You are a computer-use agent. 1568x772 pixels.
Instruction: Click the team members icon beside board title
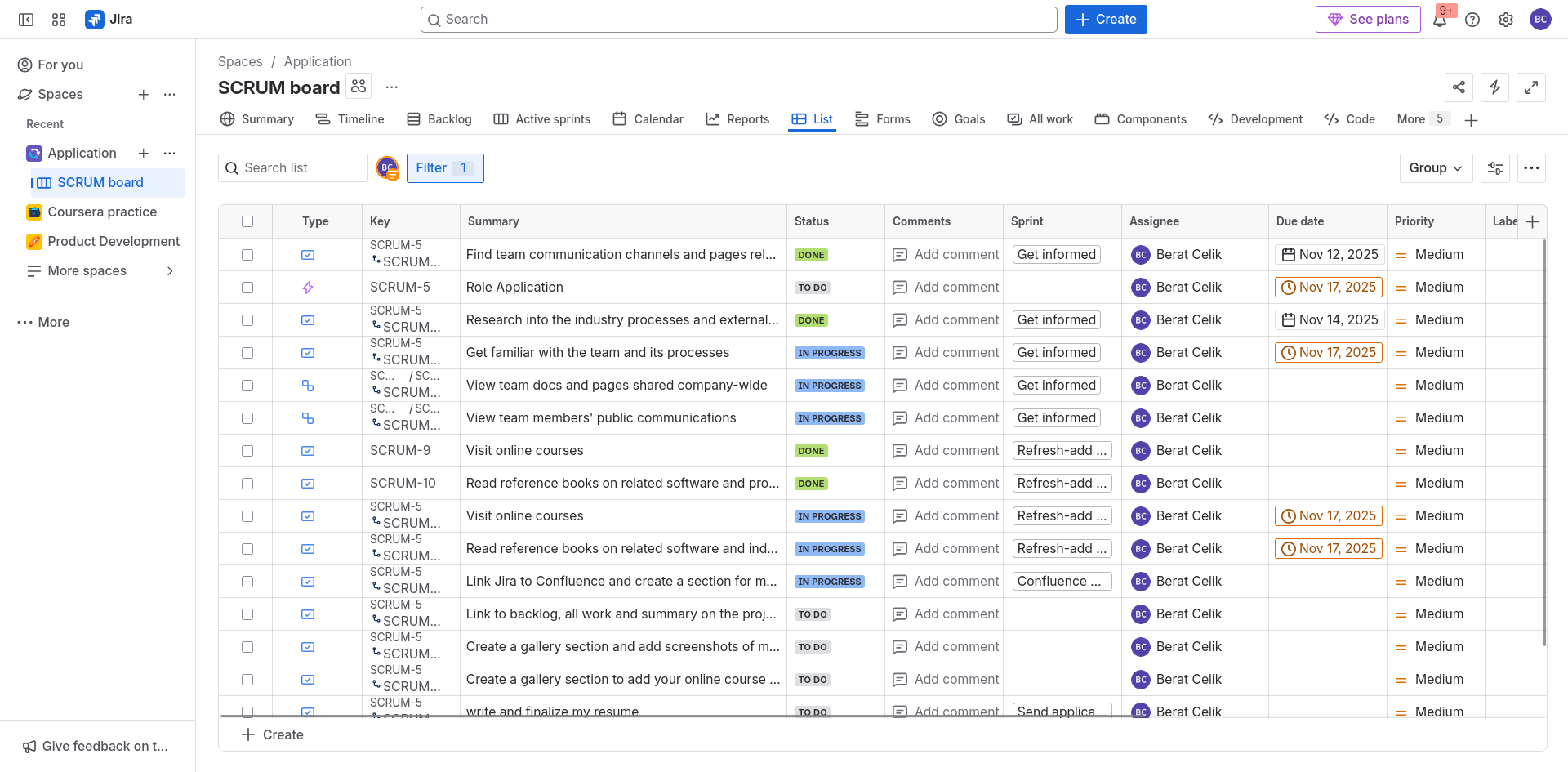click(x=359, y=87)
